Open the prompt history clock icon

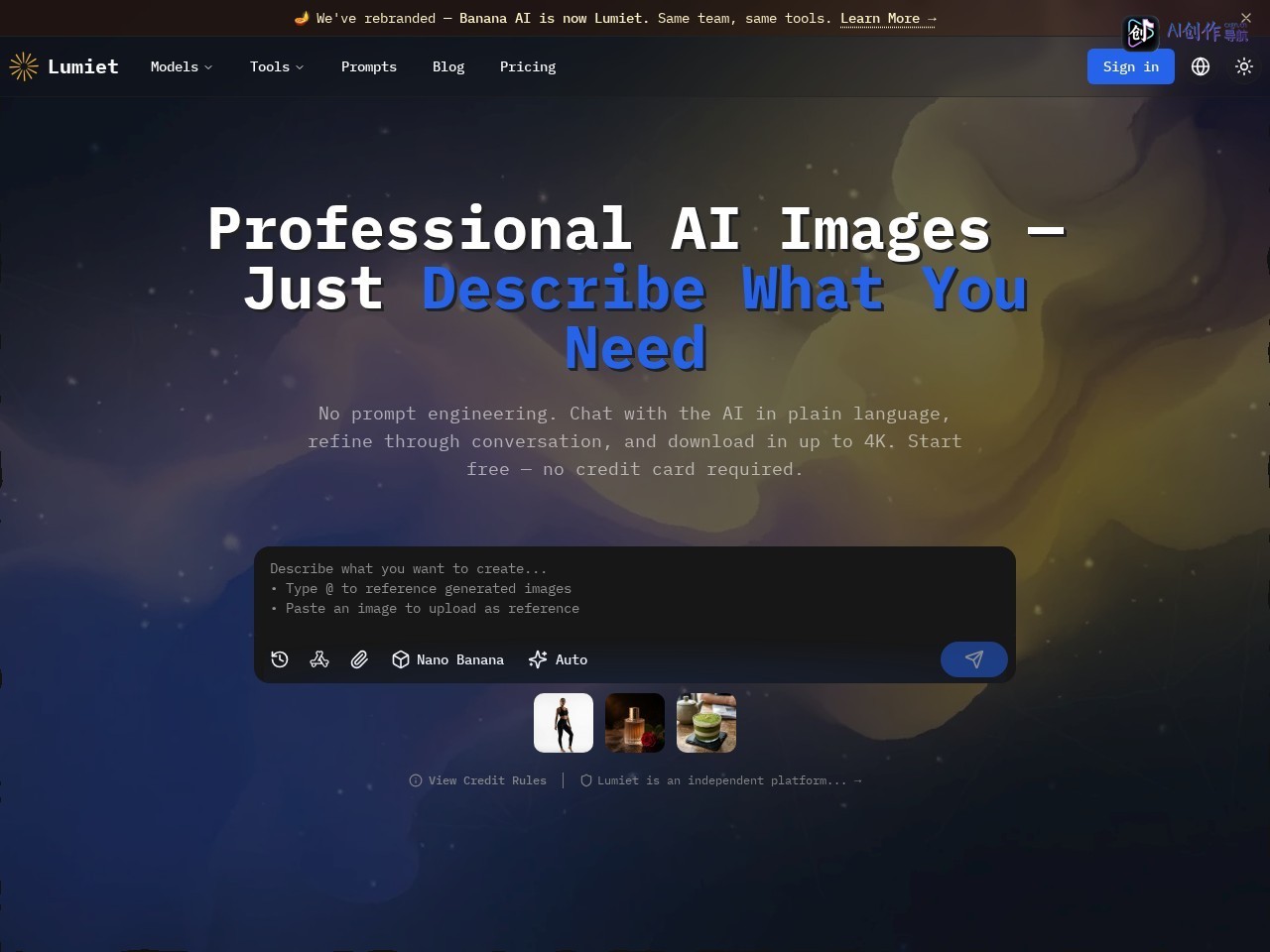pyautogui.click(x=280, y=659)
